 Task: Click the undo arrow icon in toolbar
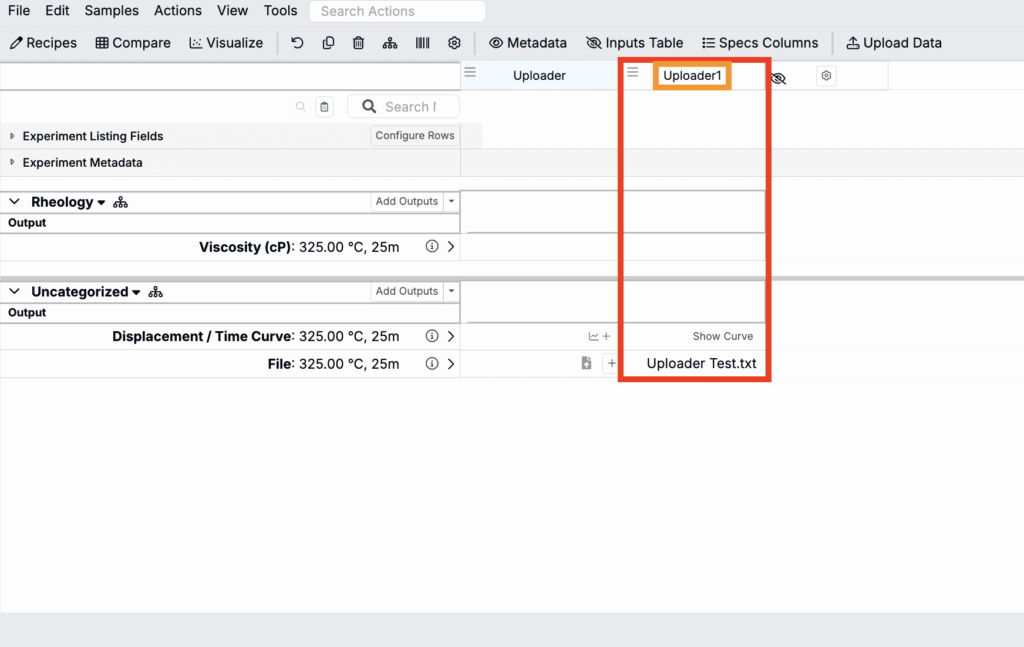[297, 43]
